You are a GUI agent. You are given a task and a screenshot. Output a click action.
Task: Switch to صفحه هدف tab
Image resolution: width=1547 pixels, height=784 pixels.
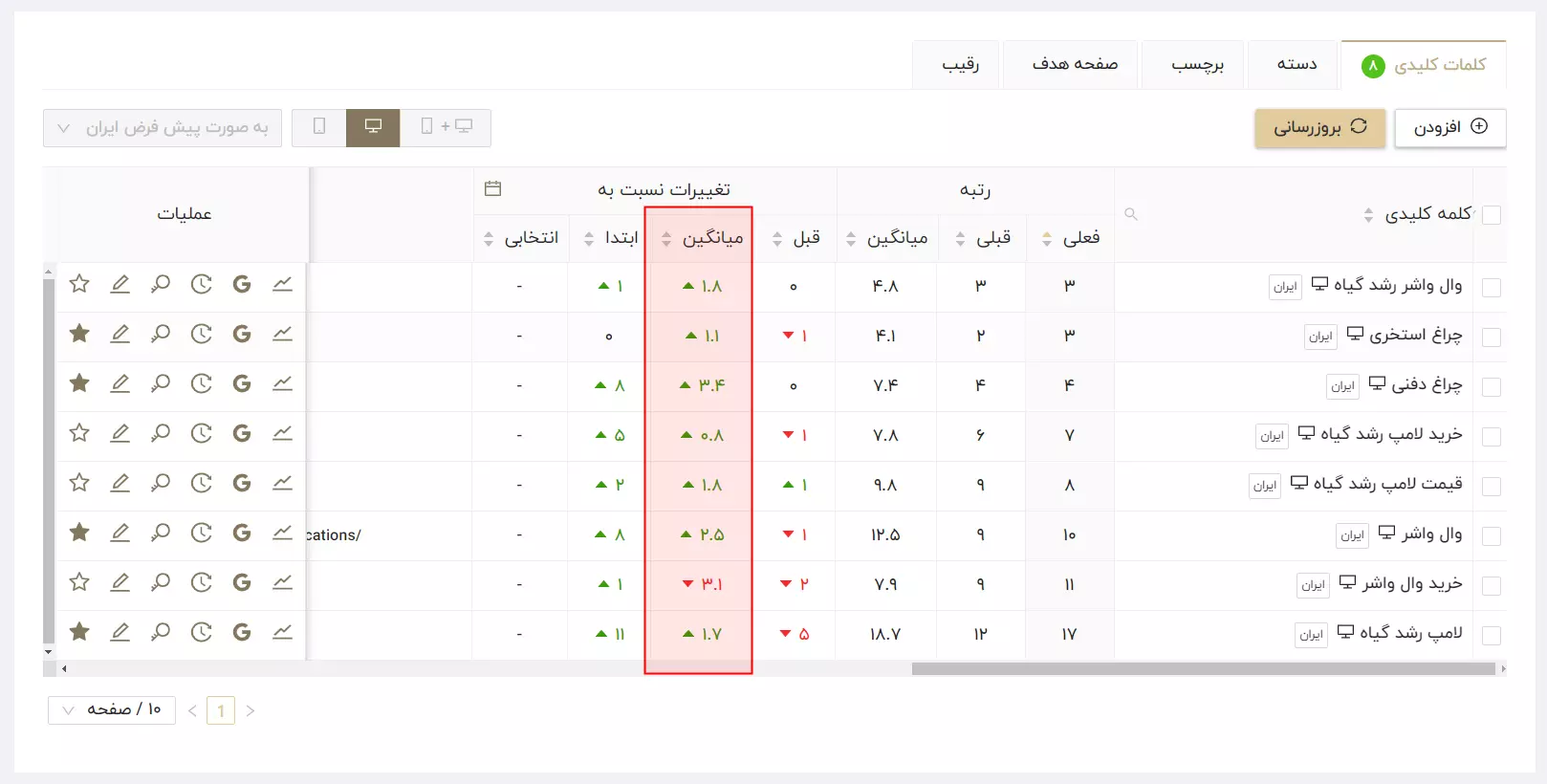click(x=1071, y=65)
